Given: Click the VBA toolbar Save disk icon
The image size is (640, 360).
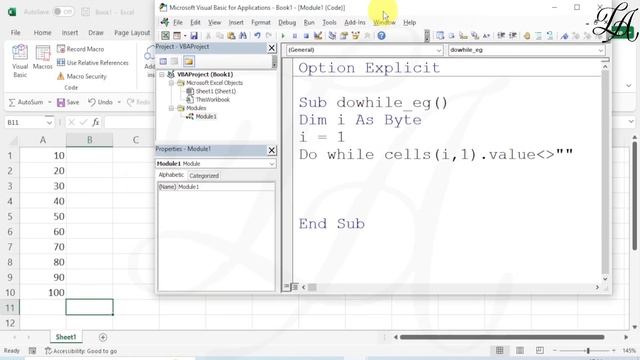Looking at the screenshot, I should pos(194,36).
